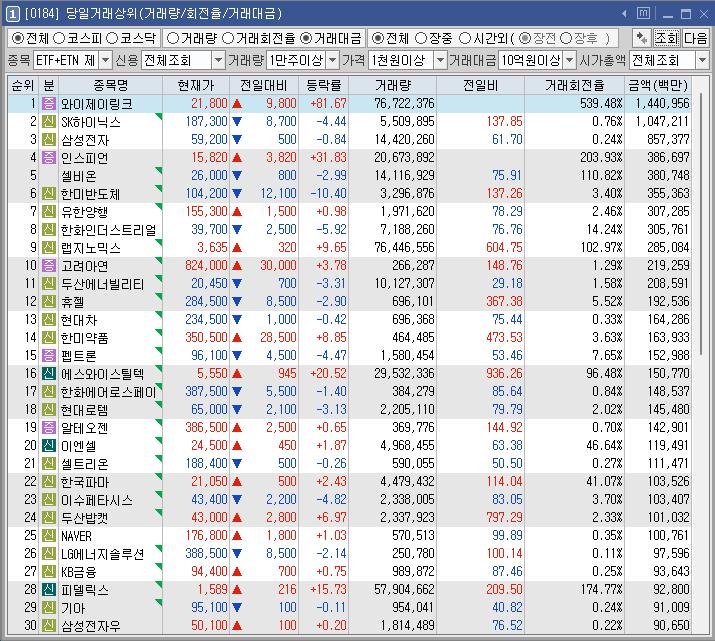The image size is (715, 641).
Task: Open the 현대차 stock name
Action: coord(79,320)
